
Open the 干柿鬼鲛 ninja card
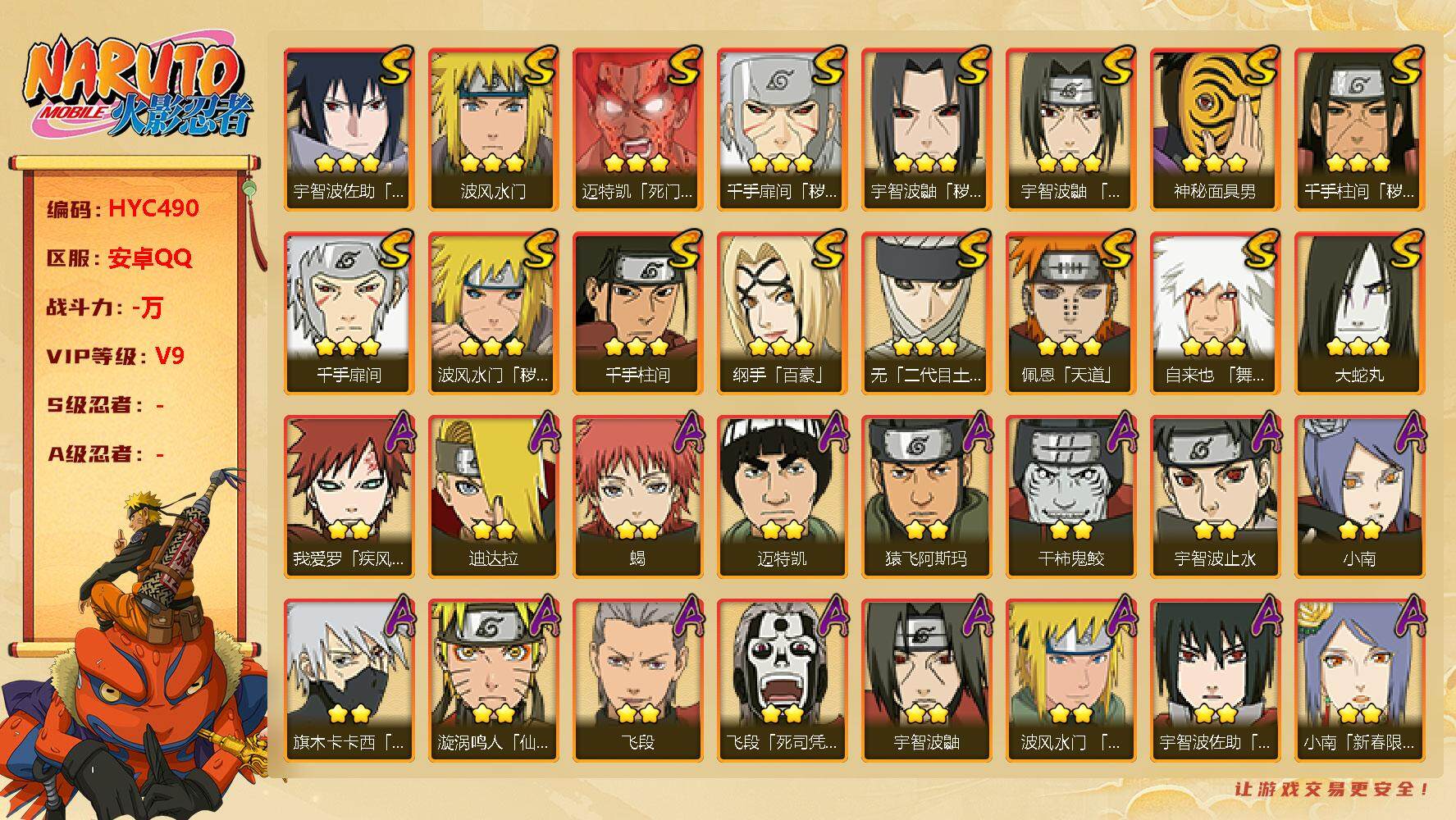(1070, 497)
